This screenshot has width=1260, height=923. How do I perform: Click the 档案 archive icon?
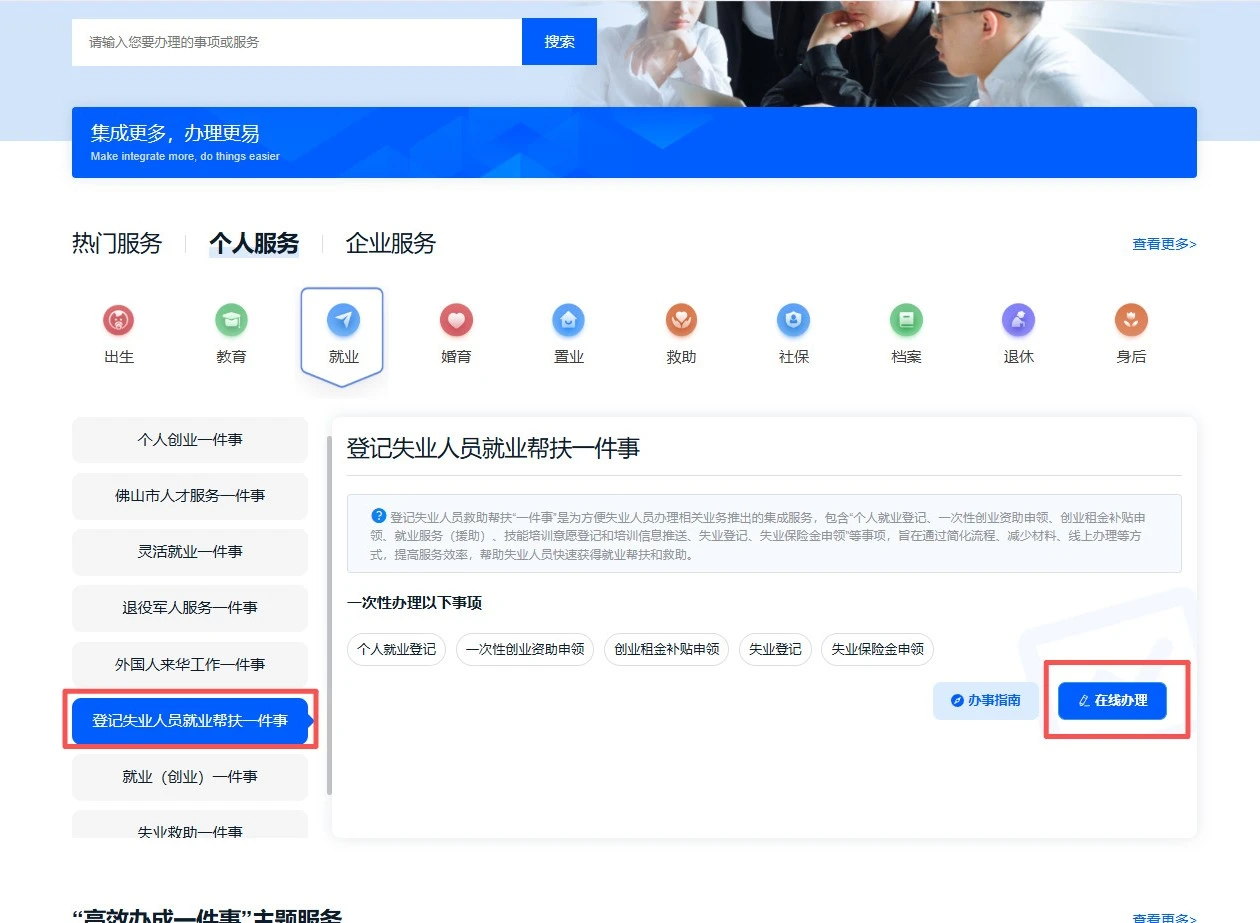click(906, 321)
